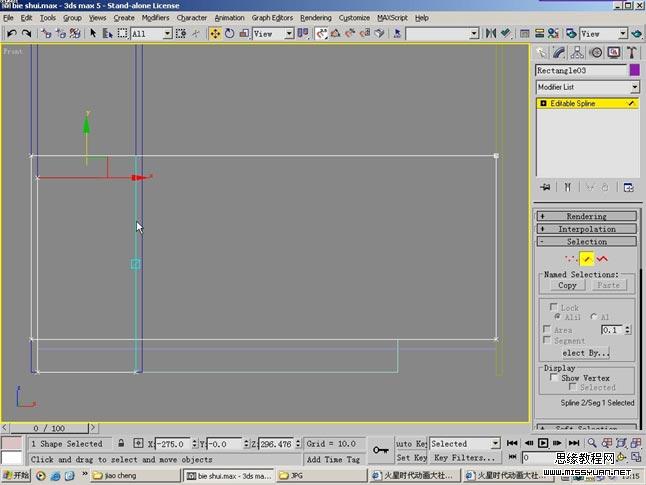Toggle the Auto Key button
This screenshot has height=485, width=646.
[x=411, y=444]
